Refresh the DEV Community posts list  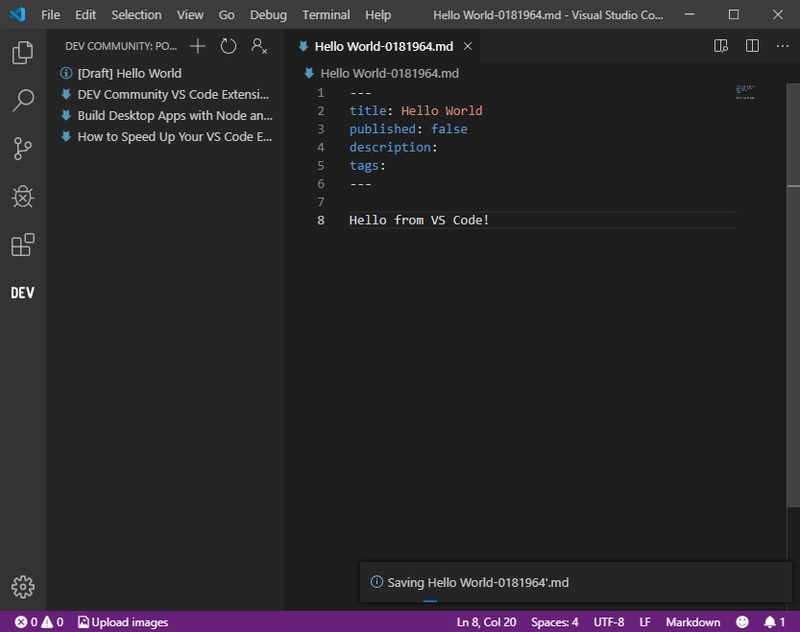[x=228, y=46]
